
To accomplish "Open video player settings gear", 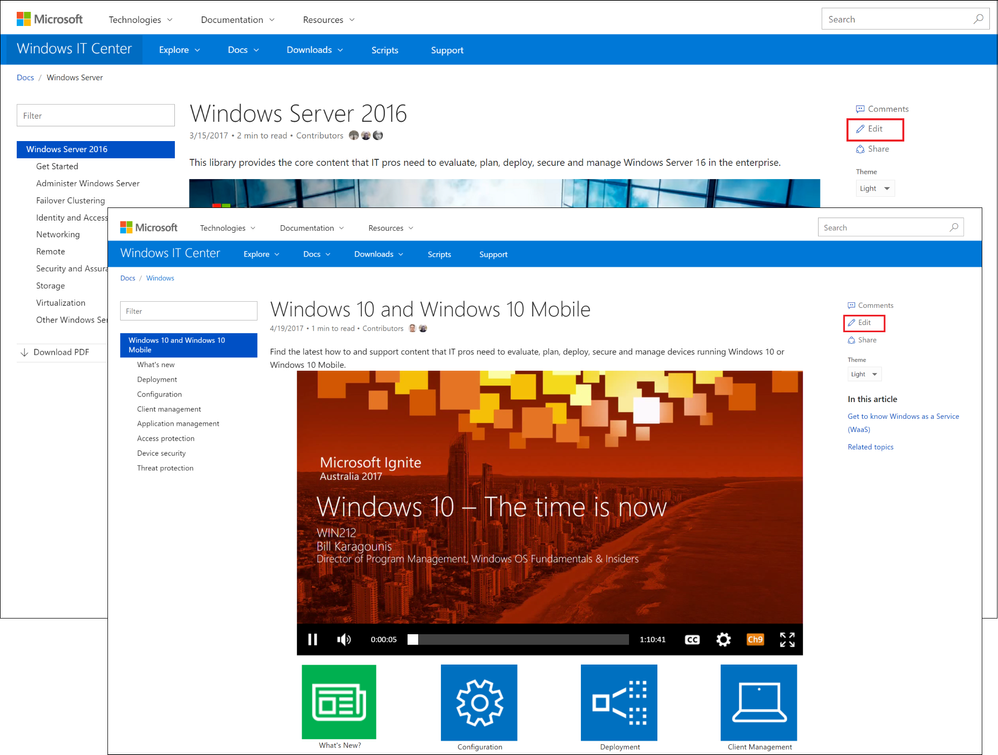I will pos(723,639).
